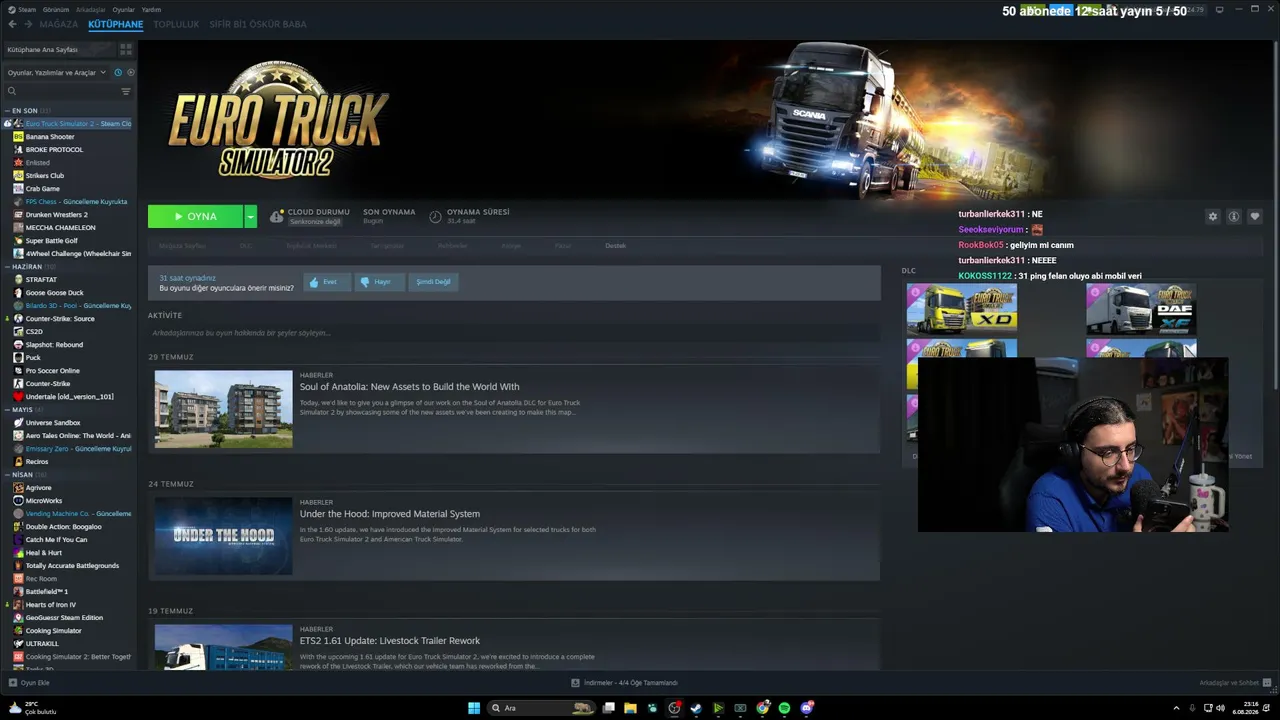Open game settings gear icon

pos(1213,216)
